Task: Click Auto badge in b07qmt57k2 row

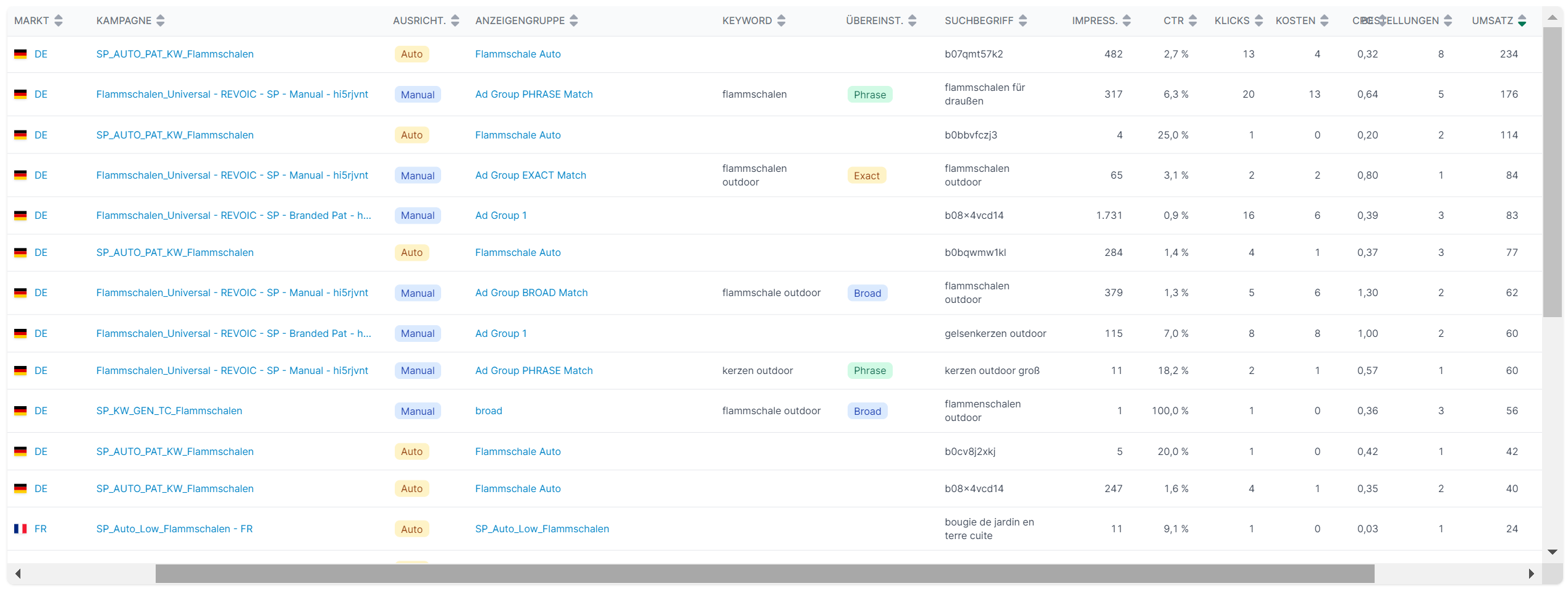Action: coord(411,54)
